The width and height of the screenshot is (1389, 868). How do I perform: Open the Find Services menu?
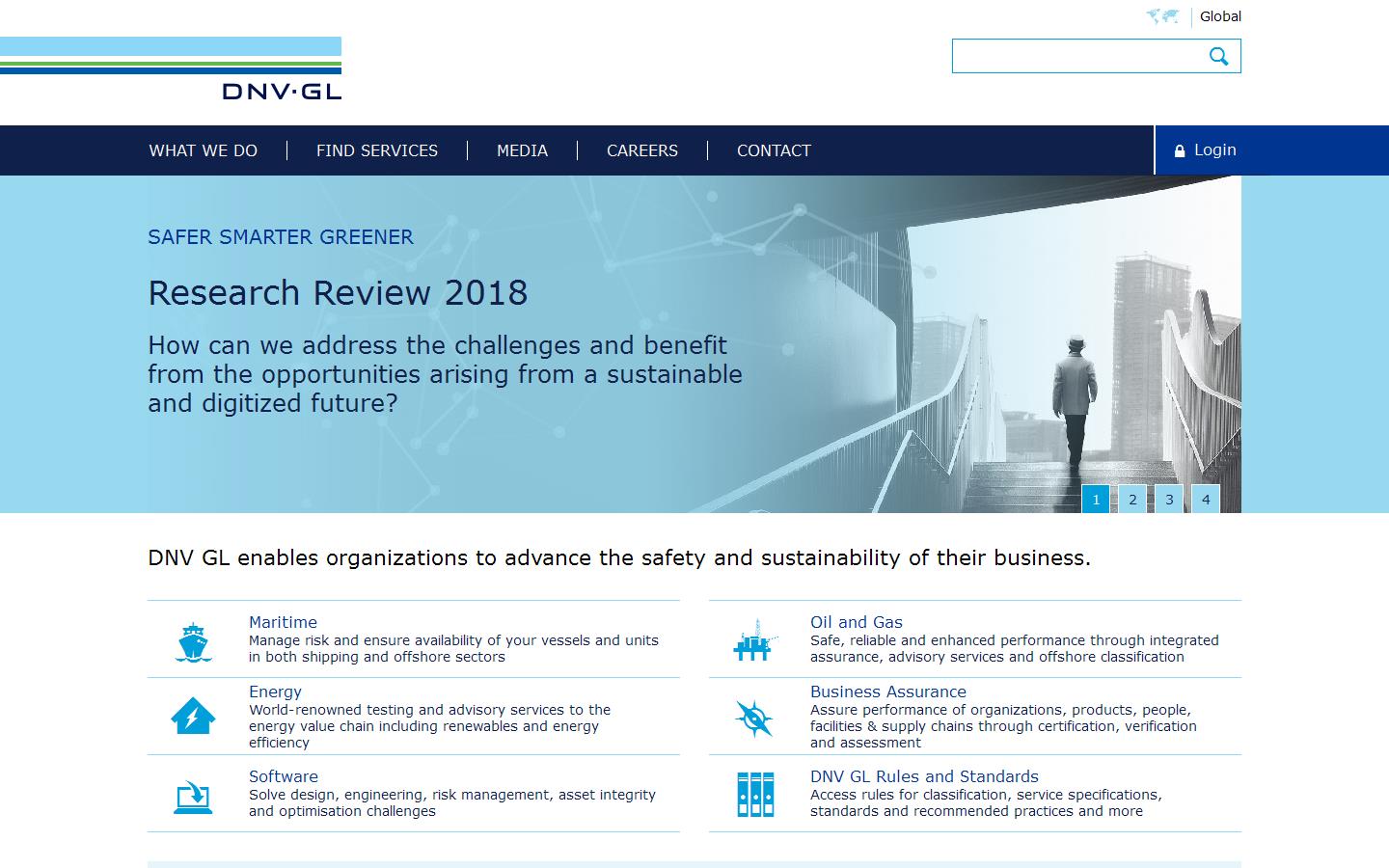[x=376, y=150]
